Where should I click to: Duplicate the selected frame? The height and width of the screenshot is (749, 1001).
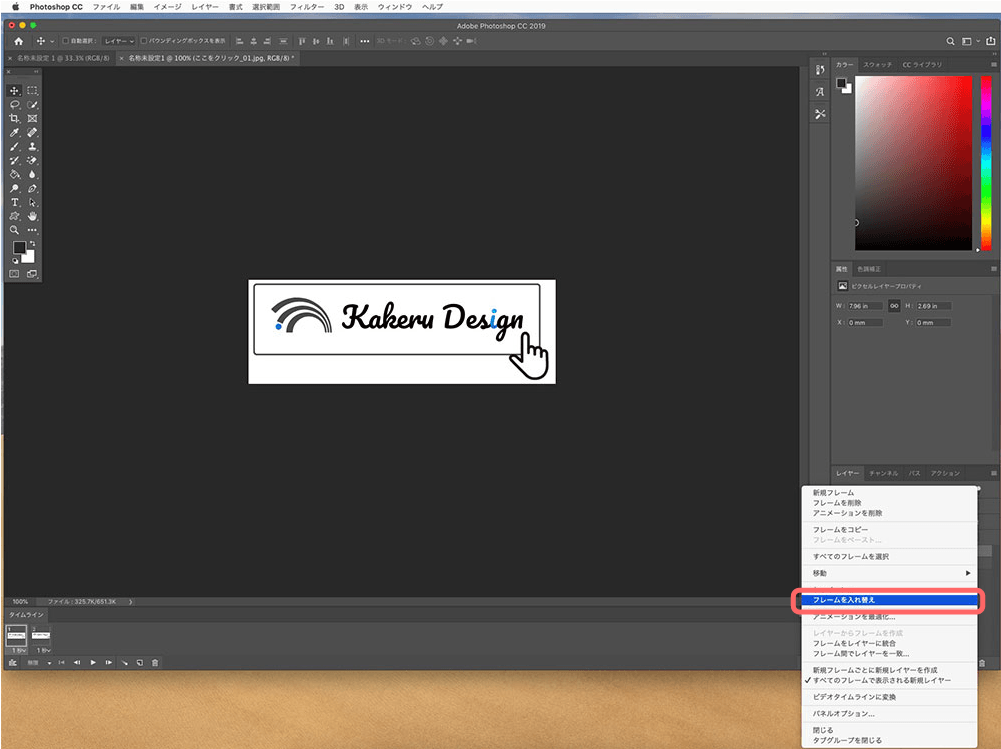140,663
